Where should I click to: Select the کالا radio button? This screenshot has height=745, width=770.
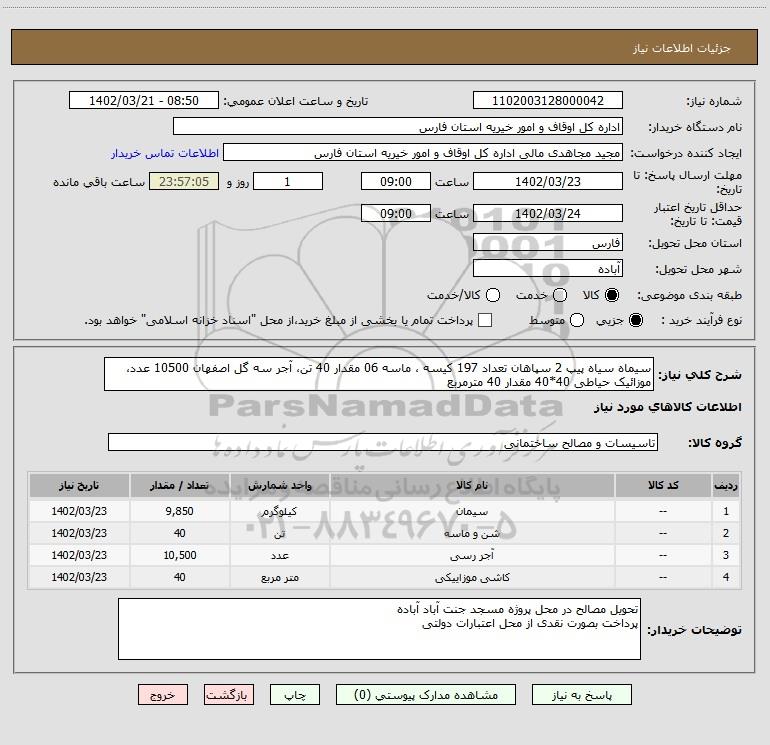point(612,295)
